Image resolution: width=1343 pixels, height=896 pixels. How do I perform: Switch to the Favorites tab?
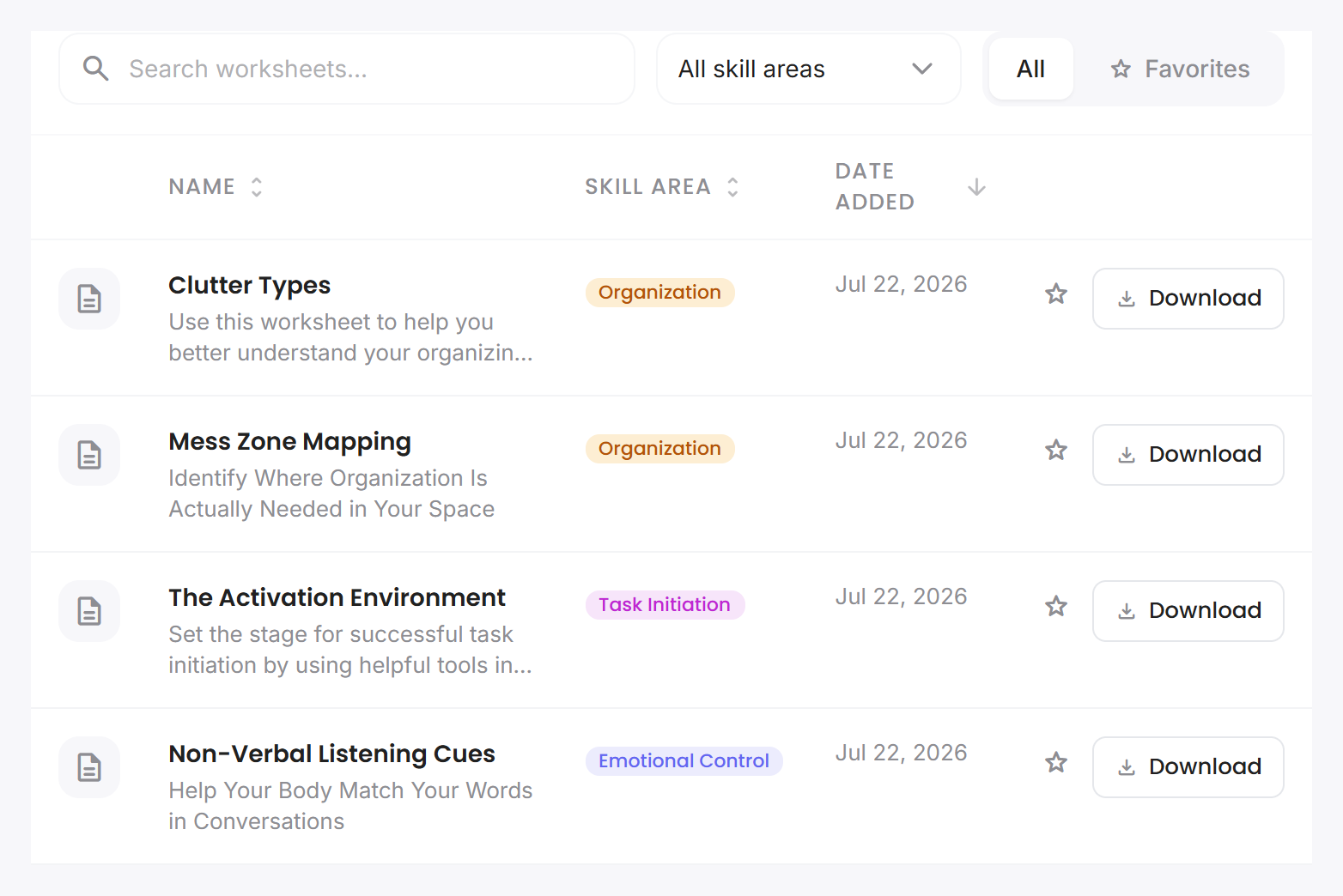(1180, 69)
